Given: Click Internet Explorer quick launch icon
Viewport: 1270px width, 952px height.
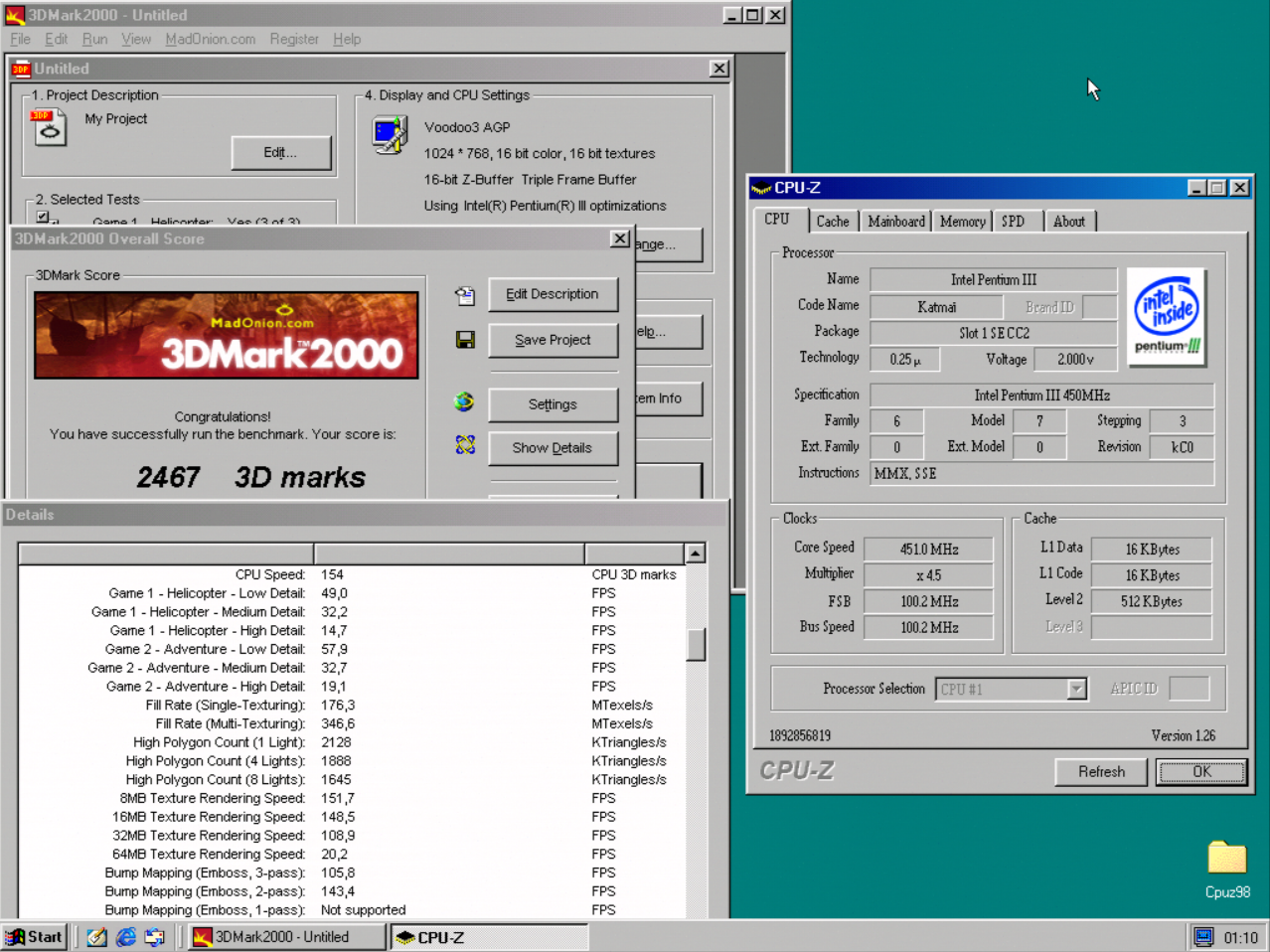Looking at the screenshot, I should [126, 937].
